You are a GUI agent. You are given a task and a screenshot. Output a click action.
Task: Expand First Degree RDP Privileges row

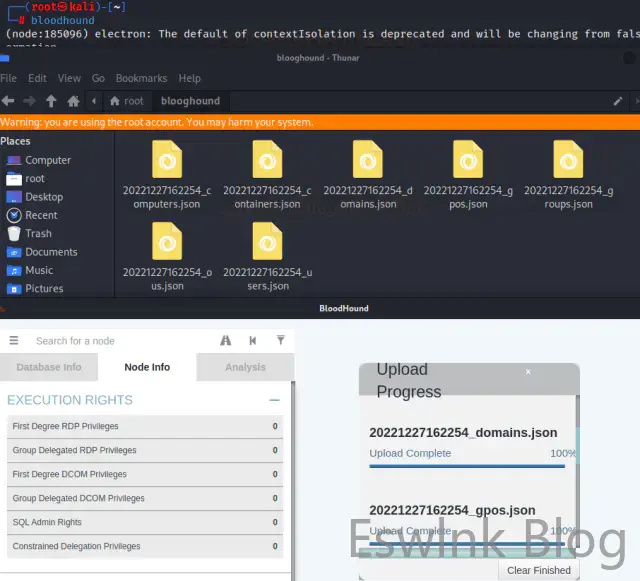tap(145, 426)
